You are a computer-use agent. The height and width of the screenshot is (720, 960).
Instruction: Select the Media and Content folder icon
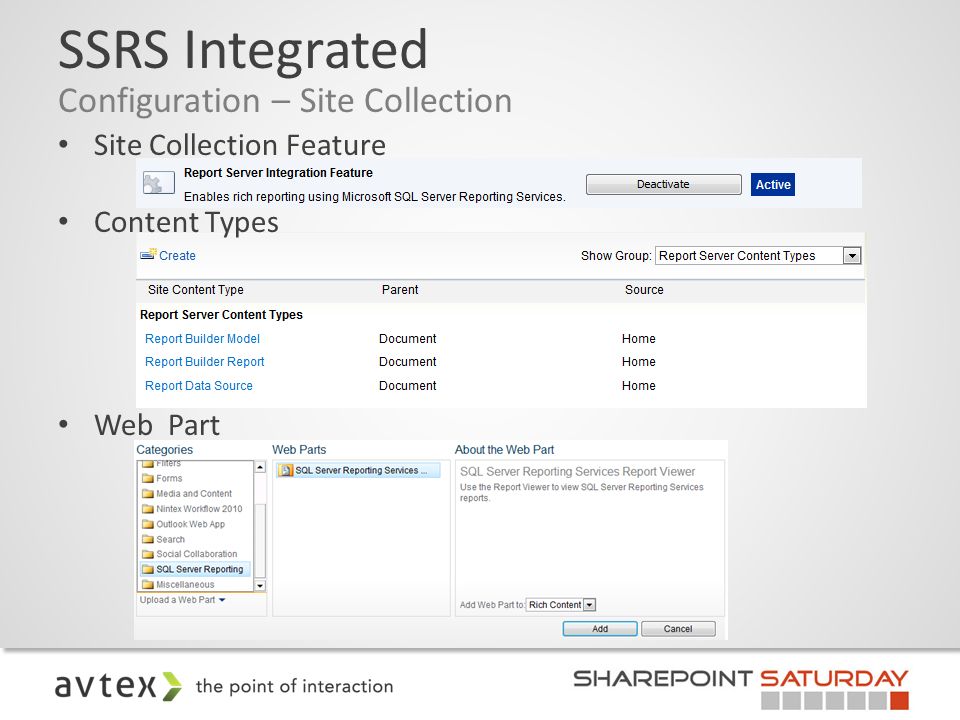pyautogui.click(x=148, y=493)
